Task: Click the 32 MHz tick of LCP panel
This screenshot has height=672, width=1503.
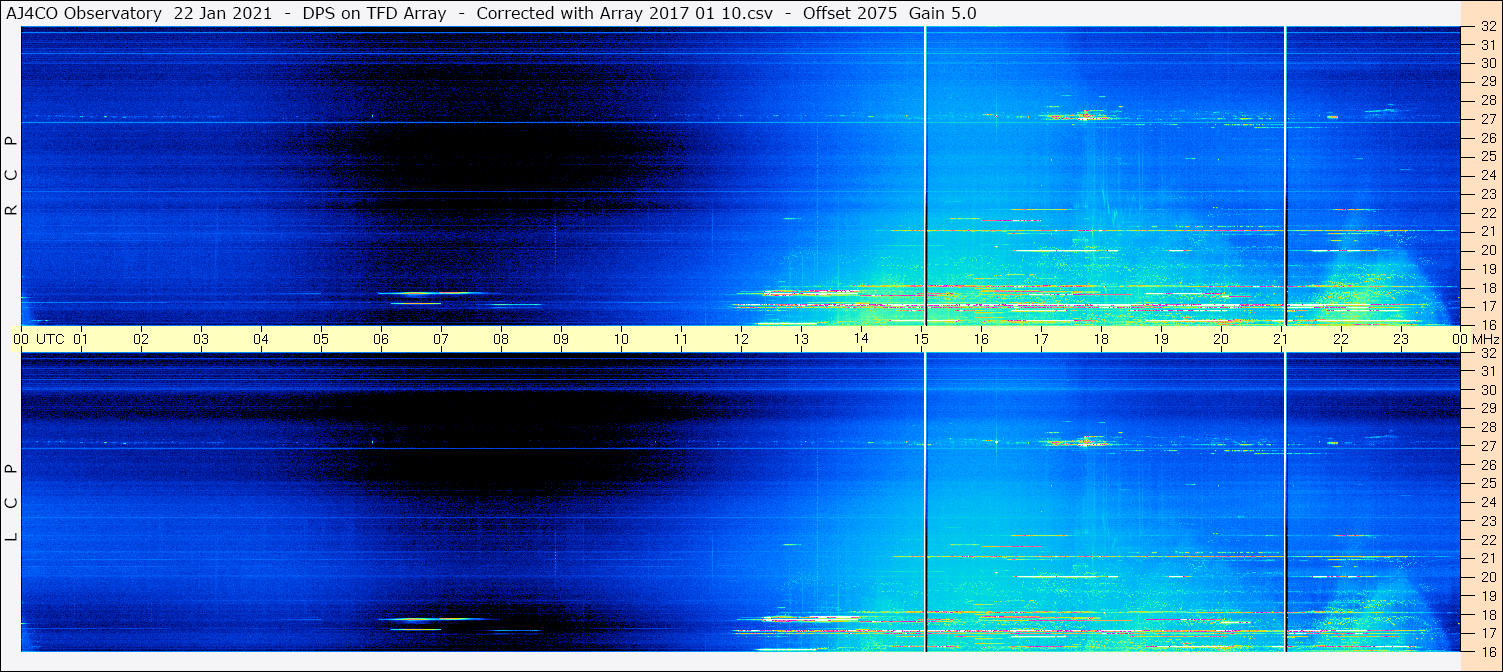Action: [x=1487, y=353]
